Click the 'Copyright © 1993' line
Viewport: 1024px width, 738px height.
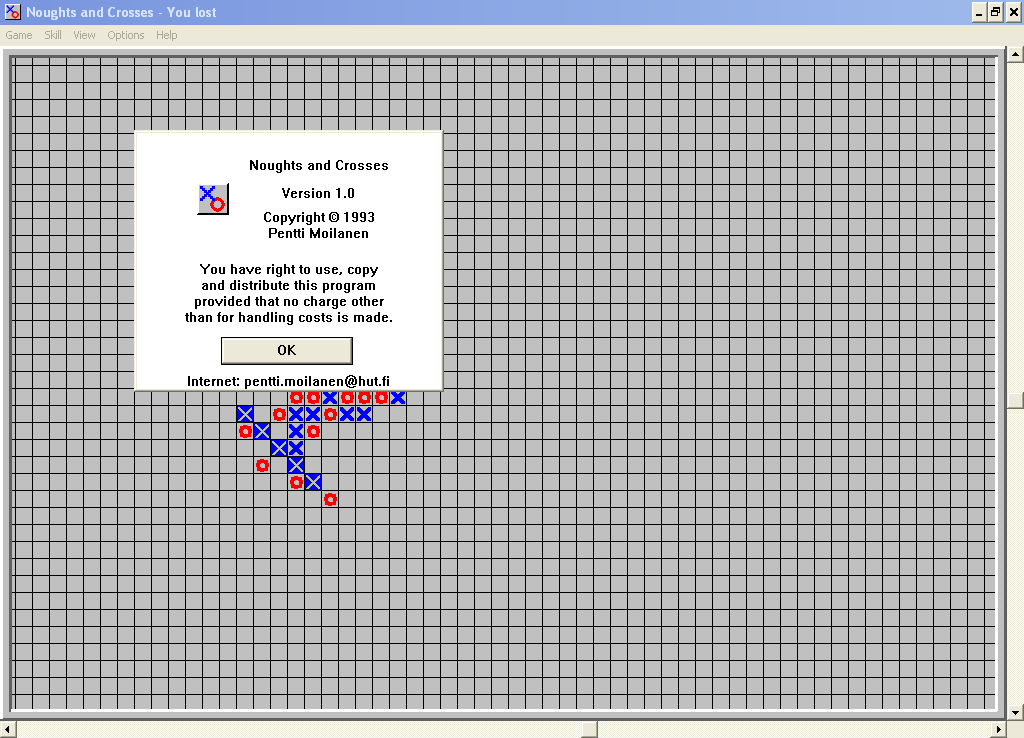click(319, 217)
